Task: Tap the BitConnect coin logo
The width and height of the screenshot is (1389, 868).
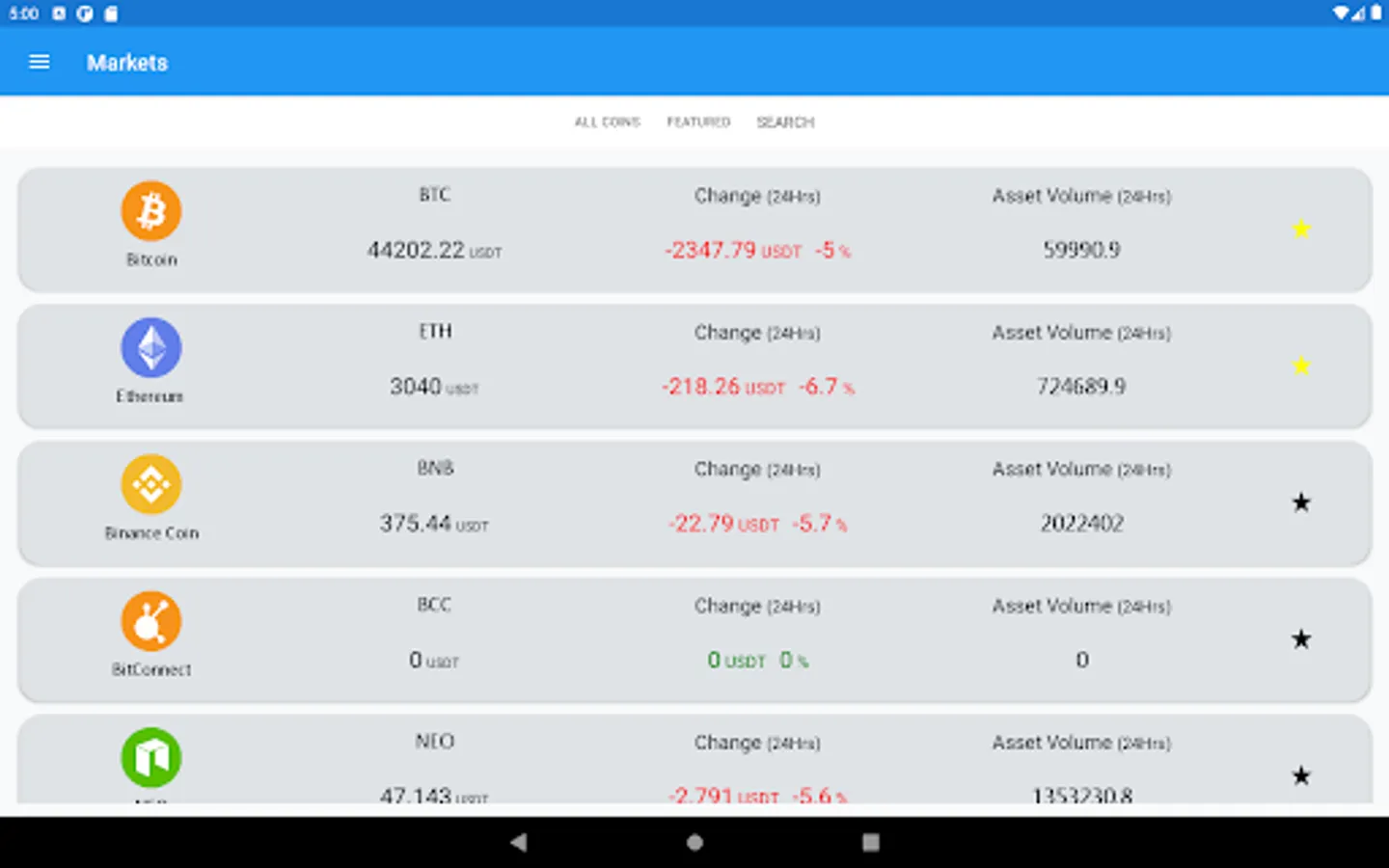Action: 151,622
